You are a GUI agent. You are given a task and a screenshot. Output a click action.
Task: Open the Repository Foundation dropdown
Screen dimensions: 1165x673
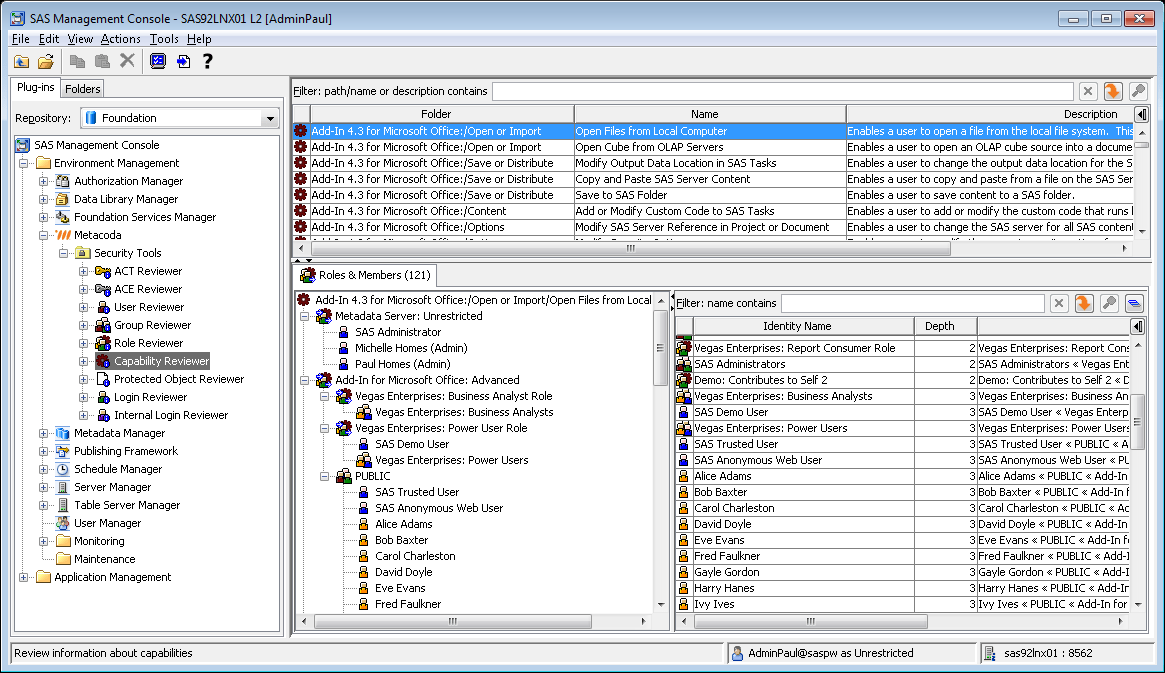click(270, 118)
